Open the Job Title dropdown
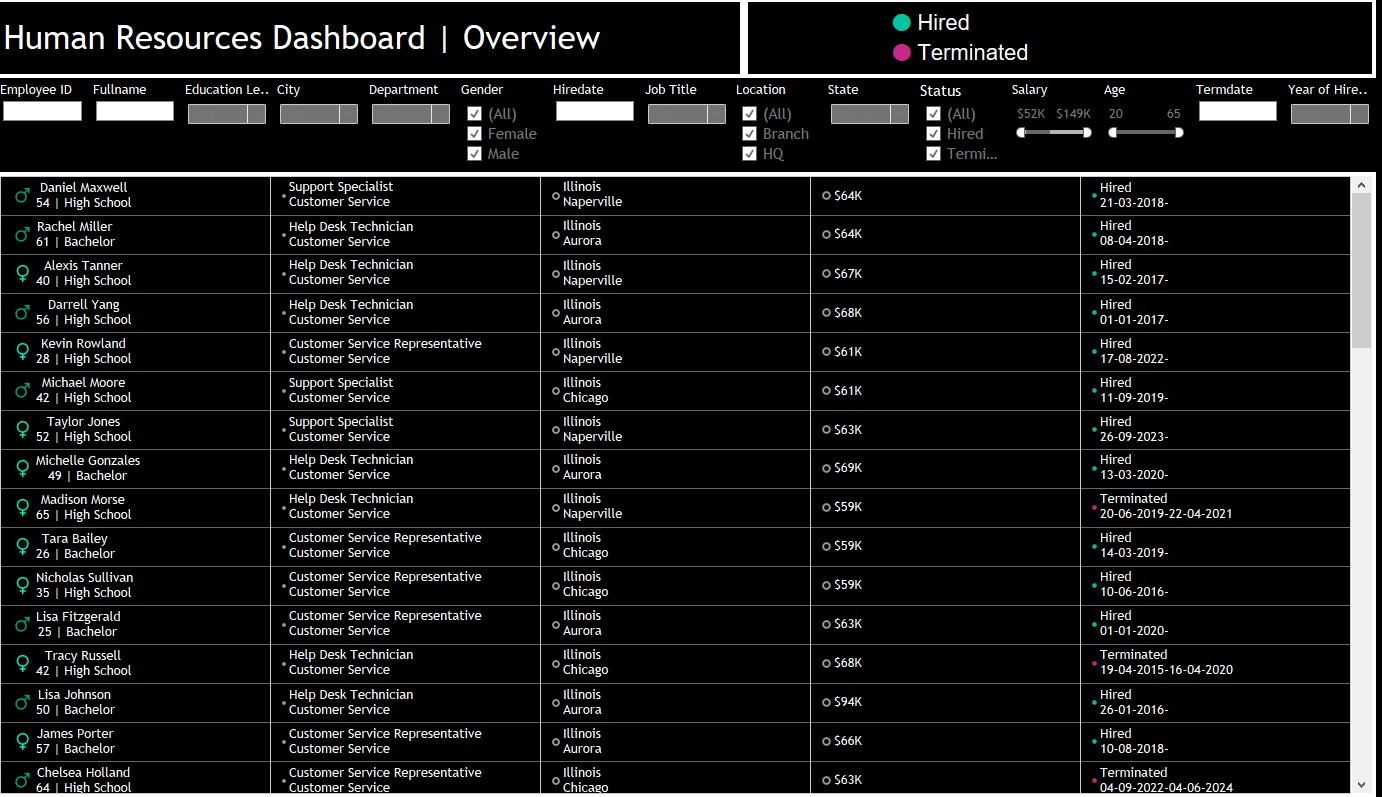 (x=716, y=114)
